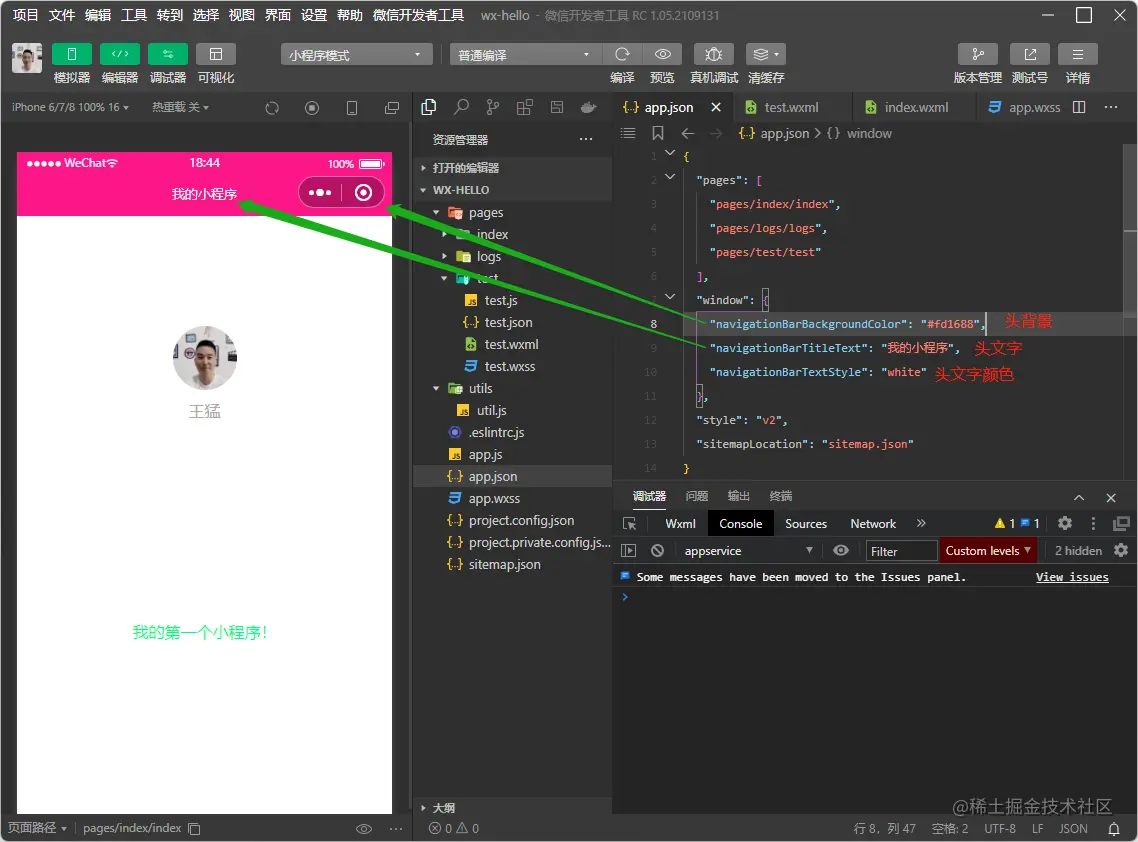Toggle the 编辑器 editor panel button
Image resolution: width=1138 pixels, height=842 pixels.
coord(120,54)
